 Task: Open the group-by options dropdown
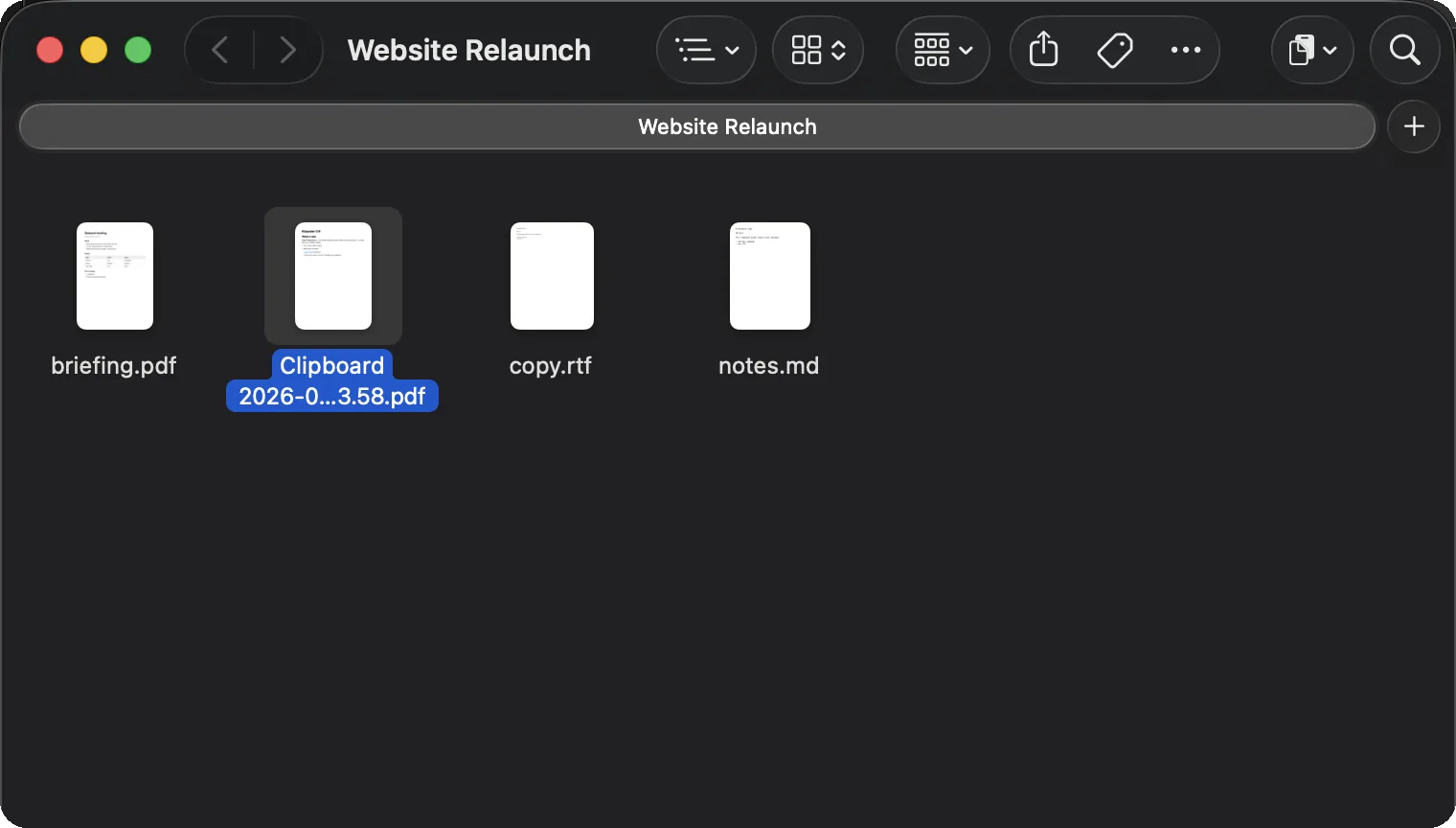click(943, 50)
